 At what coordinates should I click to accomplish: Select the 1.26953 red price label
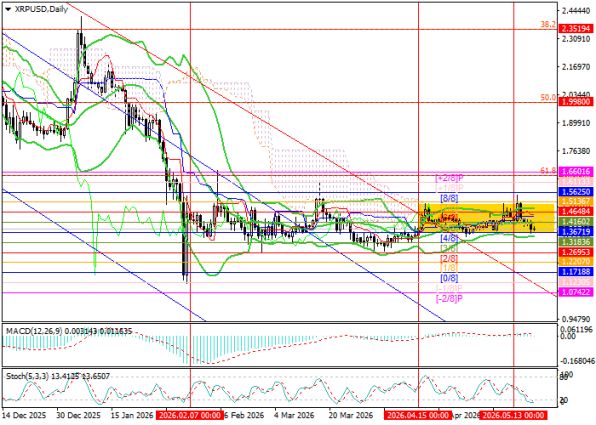pyautogui.click(x=576, y=252)
